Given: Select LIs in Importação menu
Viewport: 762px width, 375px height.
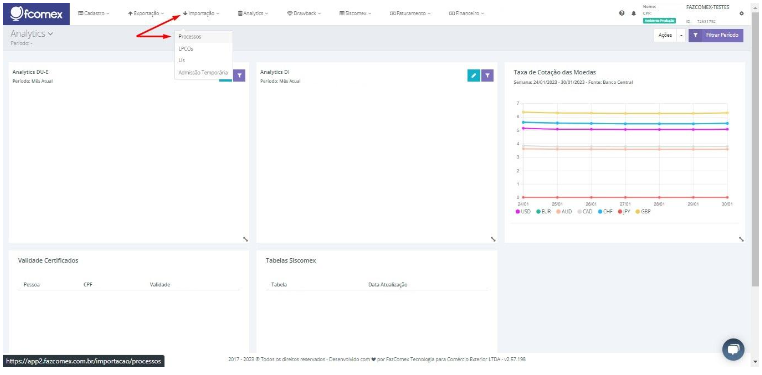Looking at the screenshot, I should pos(204,60).
